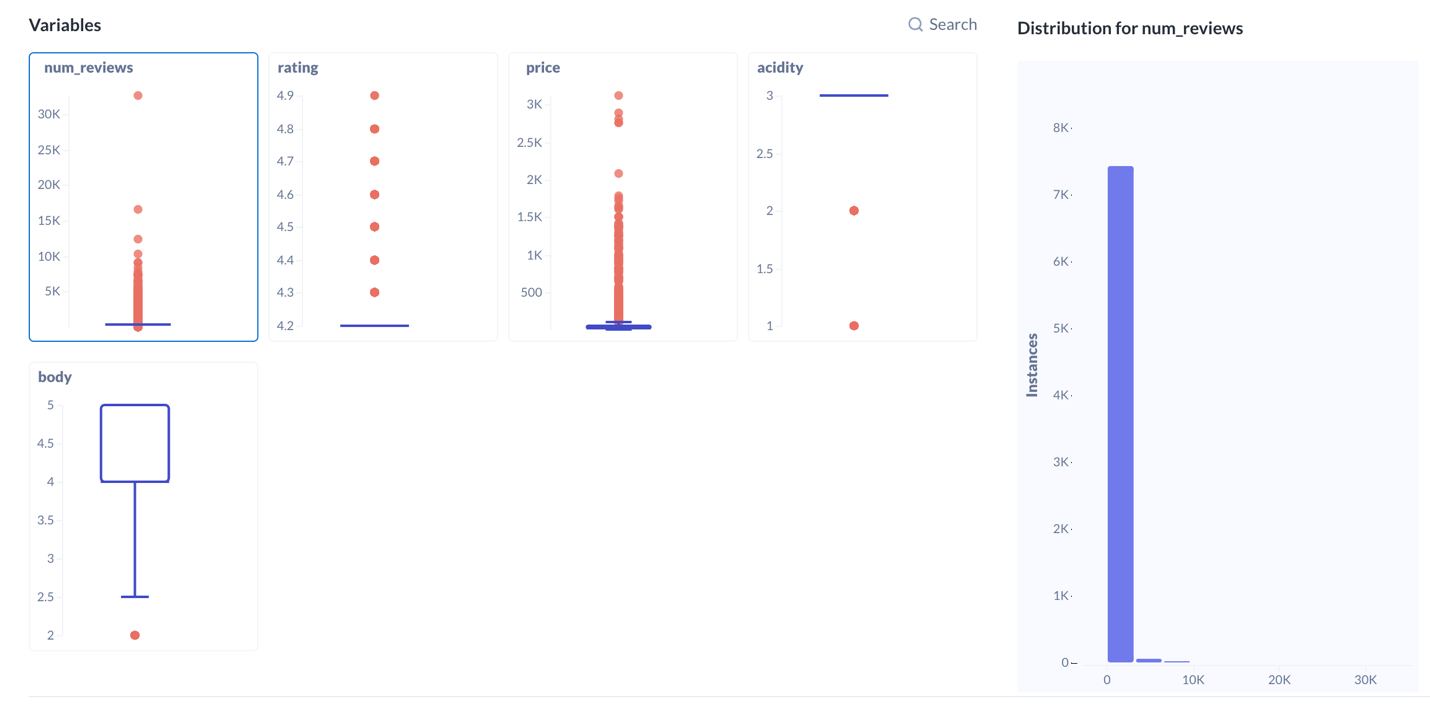Click the Distribution for num_reviews title
1430x706 pixels.
1130,28
